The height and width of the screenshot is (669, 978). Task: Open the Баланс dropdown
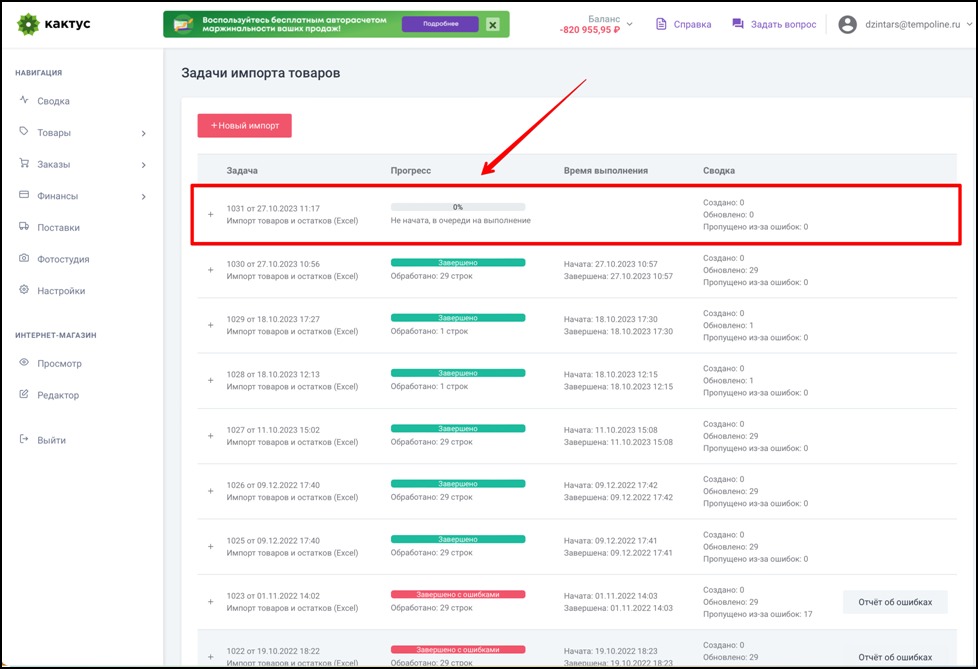(629, 24)
